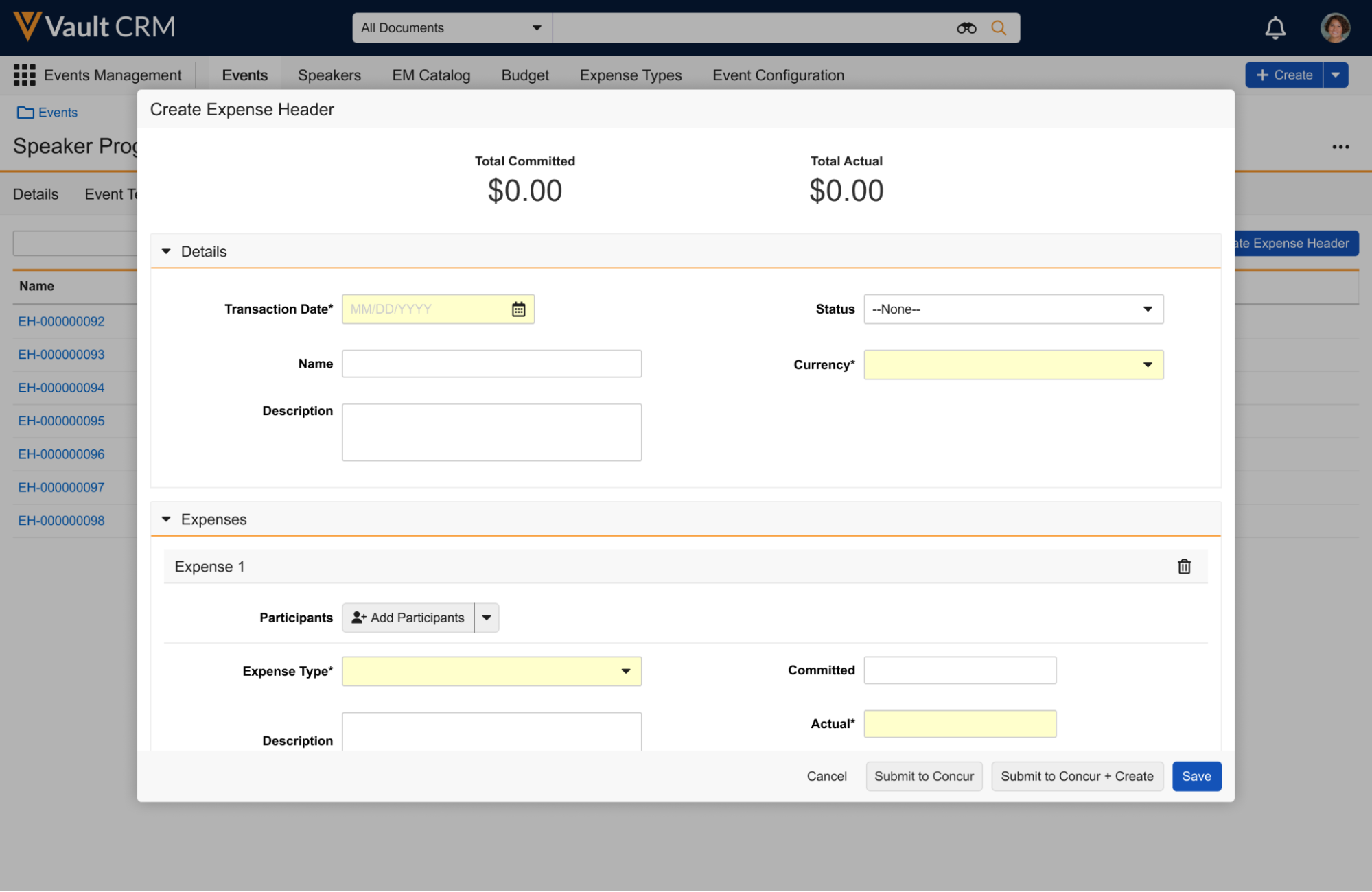Image resolution: width=1372 pixels, height=892 pixels.
Task: Open the three-dot more actions menu
Action: point(1340,147)
